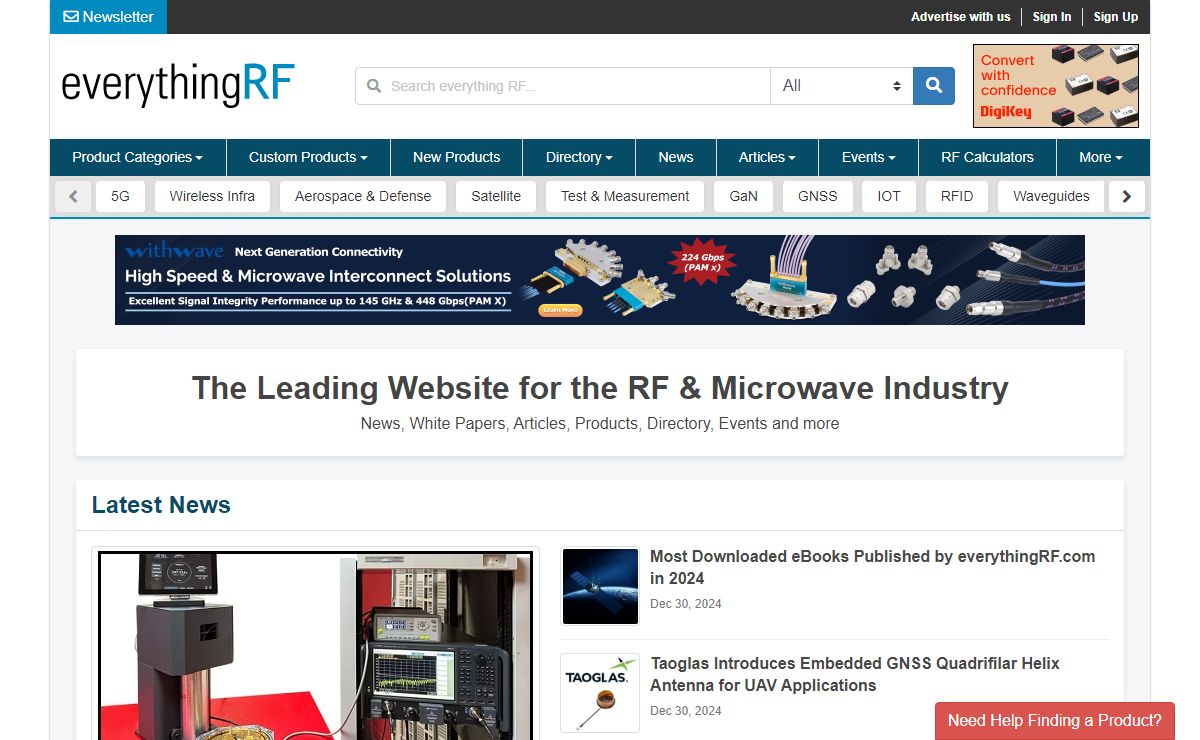Select the Aerospace & Defense category

(363, 196)
